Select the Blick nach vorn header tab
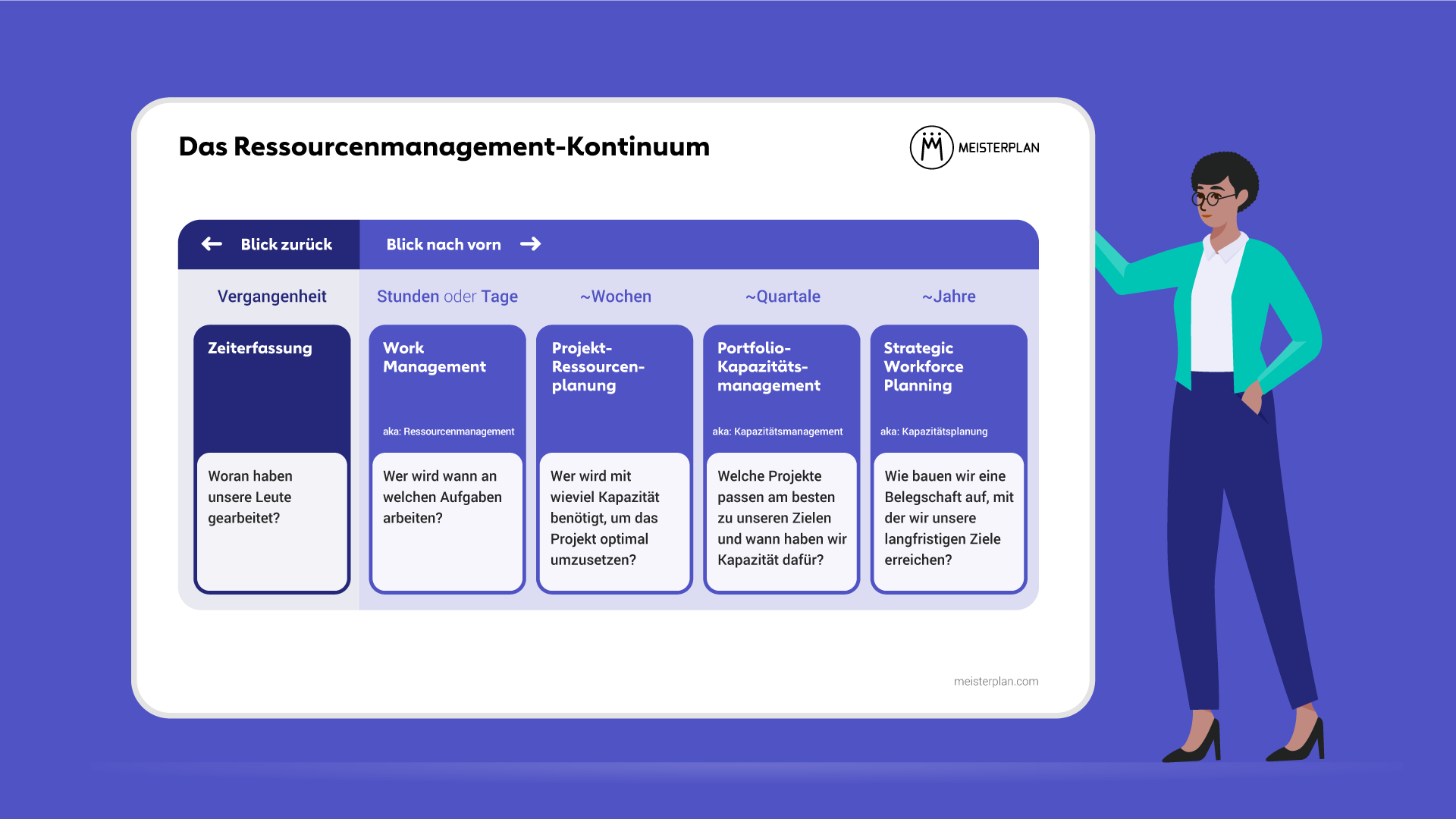 click(x=699, y=244)
